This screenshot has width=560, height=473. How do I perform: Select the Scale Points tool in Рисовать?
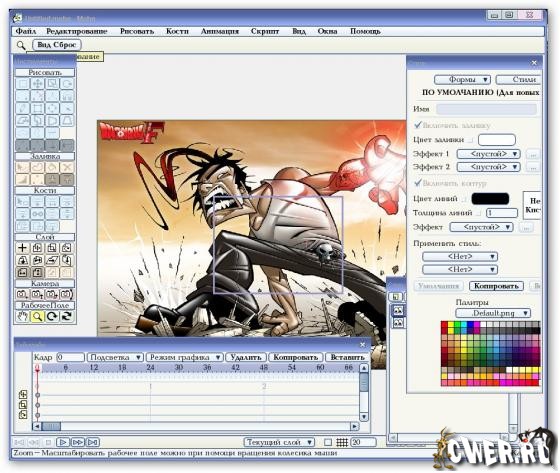click(x=52, y=84)
